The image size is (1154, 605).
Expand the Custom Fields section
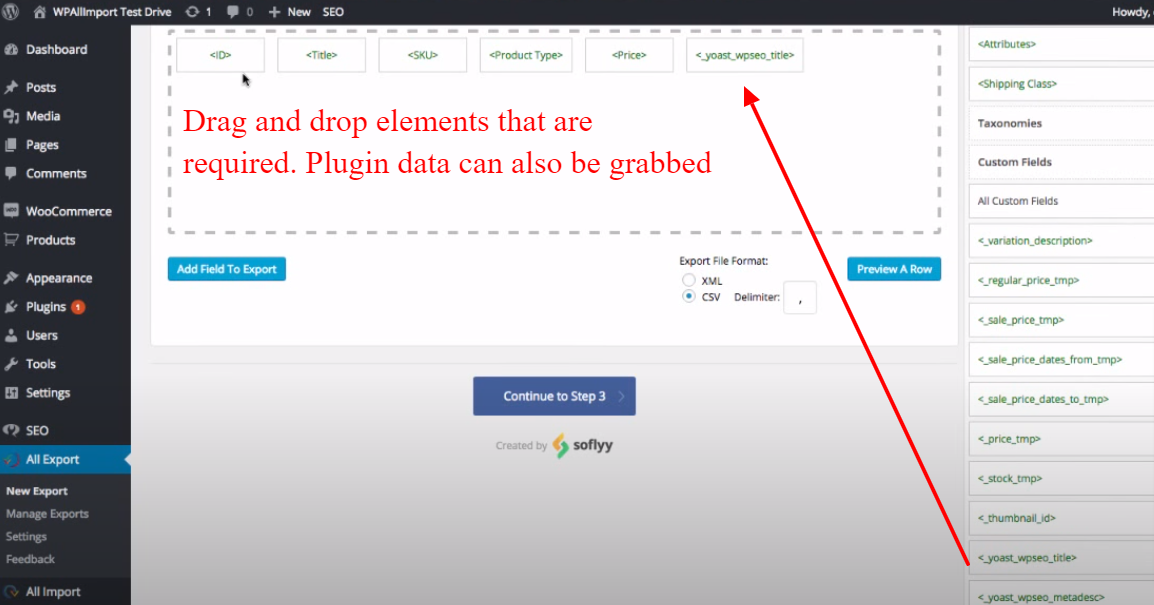click(x=1061, y=162)
